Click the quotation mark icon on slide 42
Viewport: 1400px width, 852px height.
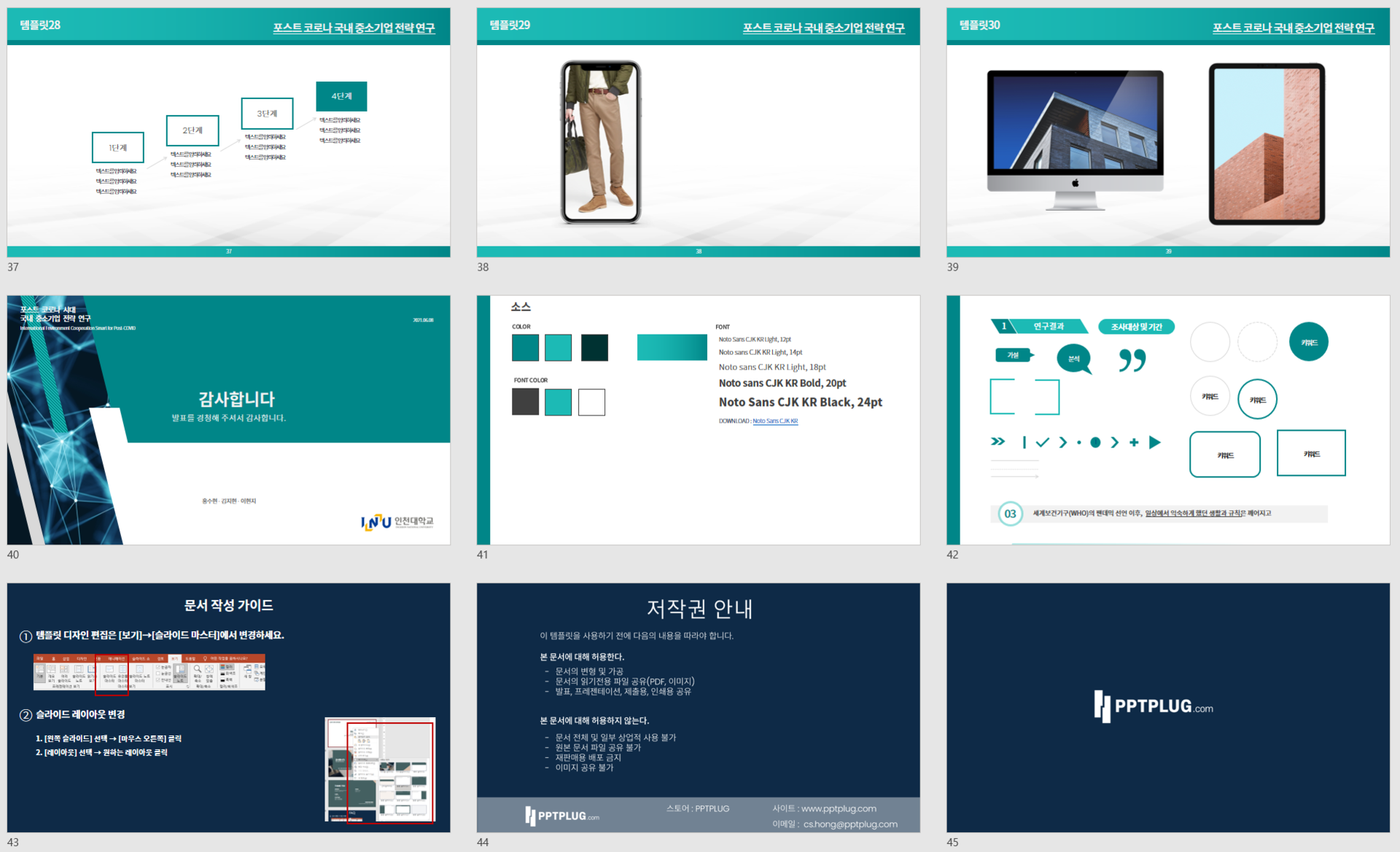coord(1132,359)
